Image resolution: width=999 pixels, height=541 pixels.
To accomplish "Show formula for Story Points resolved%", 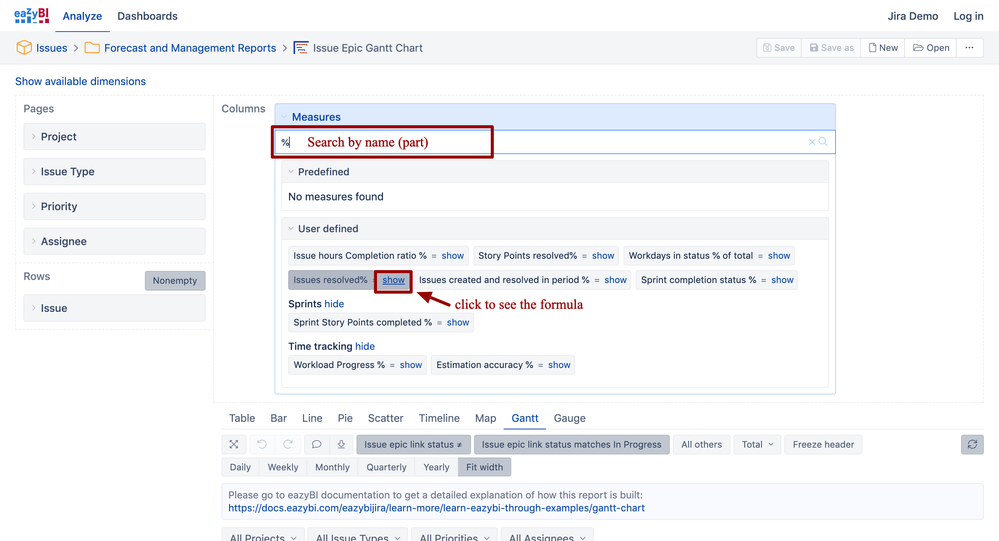I will tap(603, 256).
